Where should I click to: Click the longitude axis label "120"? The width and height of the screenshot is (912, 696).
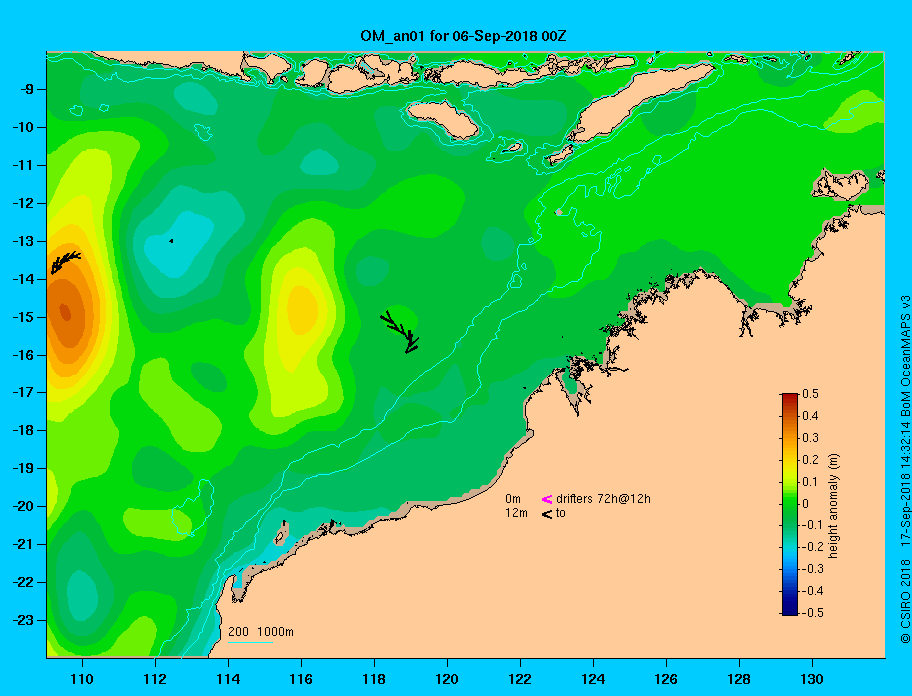pyautogui.click(x=447, y=679)
